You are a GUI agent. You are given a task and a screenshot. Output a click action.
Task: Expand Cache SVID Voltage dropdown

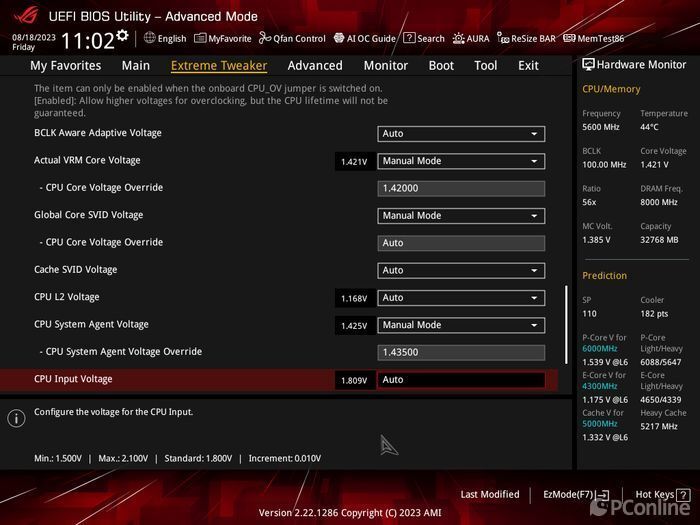(461, 270)
